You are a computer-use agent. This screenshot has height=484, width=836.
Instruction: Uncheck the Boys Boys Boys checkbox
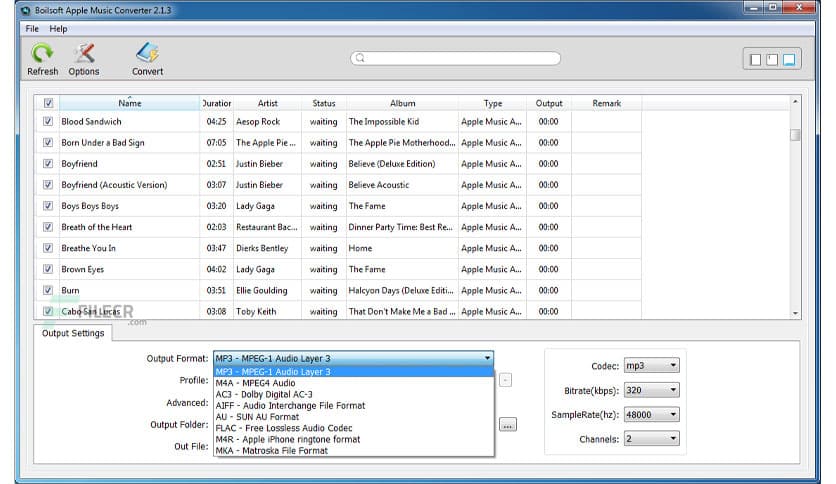tap(48, 206)
